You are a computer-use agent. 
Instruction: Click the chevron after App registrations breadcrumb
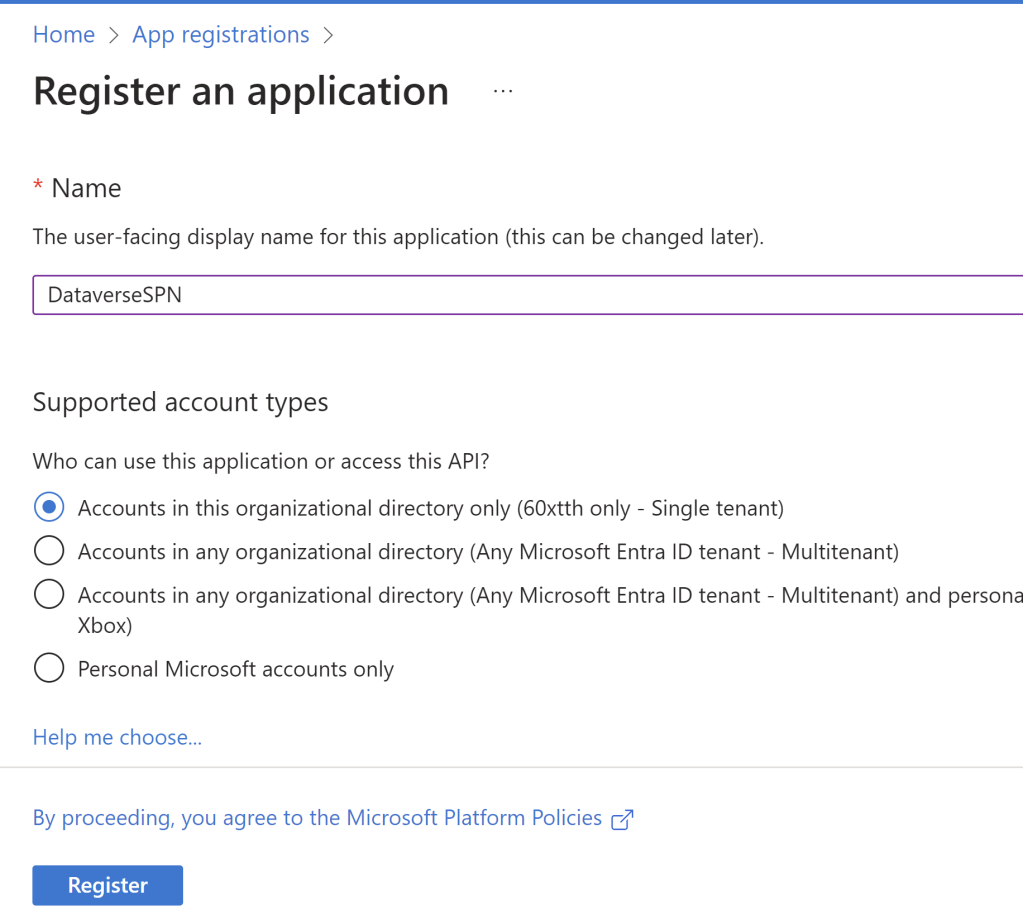pos(328,35)
